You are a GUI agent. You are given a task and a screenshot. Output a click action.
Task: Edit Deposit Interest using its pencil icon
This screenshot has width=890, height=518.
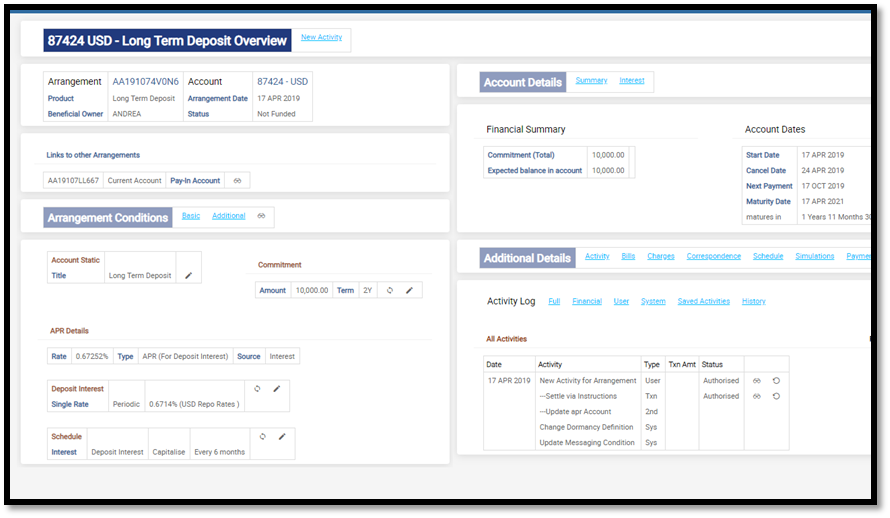click(x=277, y=388)
